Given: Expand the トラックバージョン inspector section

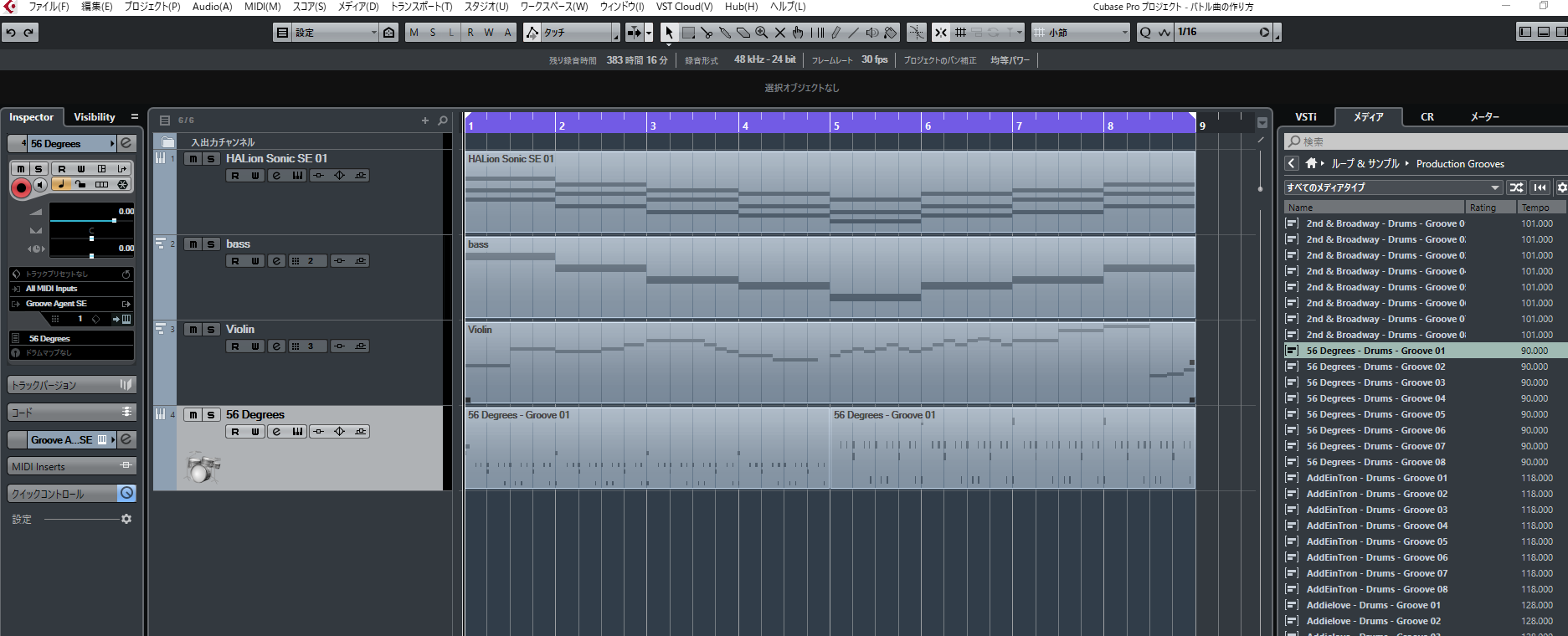Looking at the screenshot, I should tap(71, 385).
